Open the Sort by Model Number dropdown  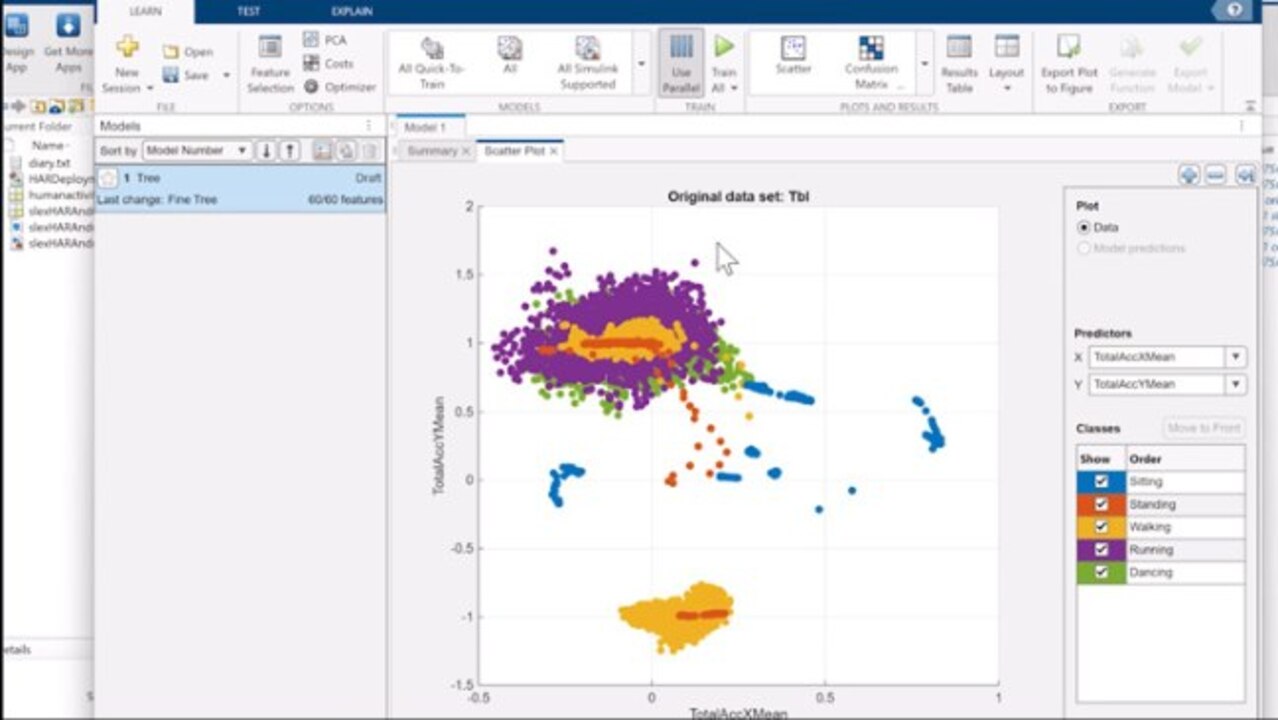197,151
